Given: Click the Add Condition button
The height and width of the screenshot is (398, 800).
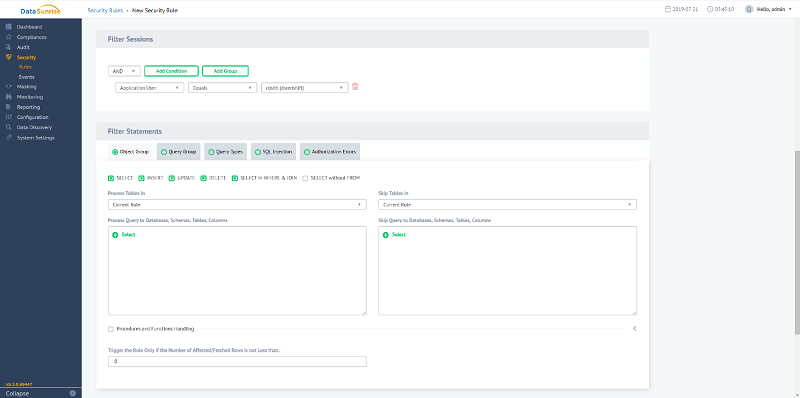Looking at the screenshot, I should coord(171,71).
